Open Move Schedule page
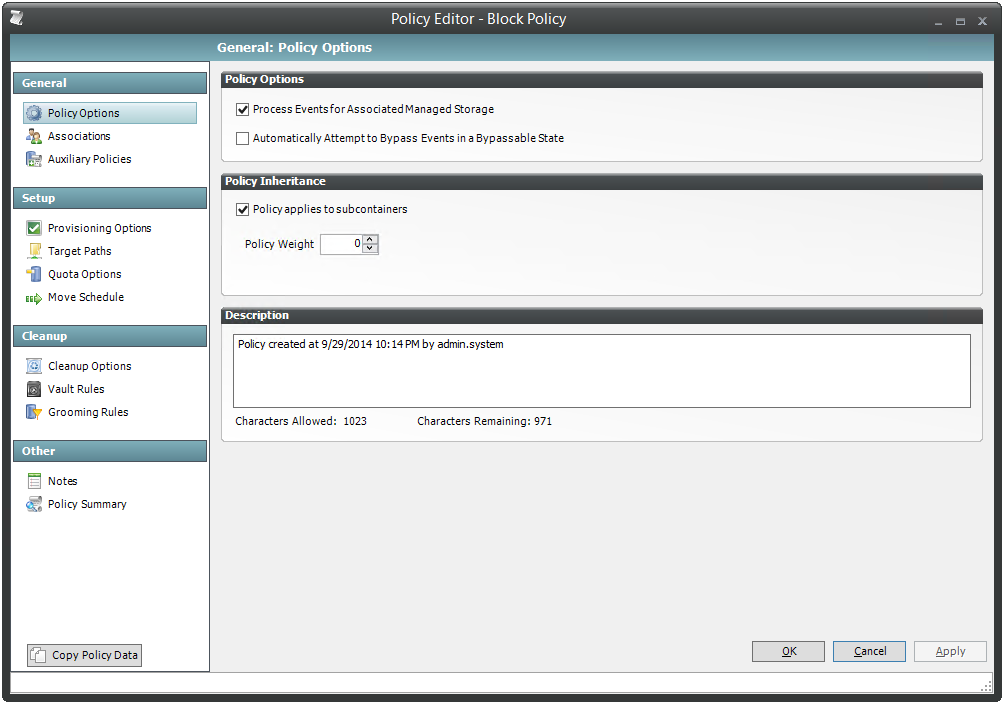This screenshot has height=704, width=1004. (x=86, y=297)
